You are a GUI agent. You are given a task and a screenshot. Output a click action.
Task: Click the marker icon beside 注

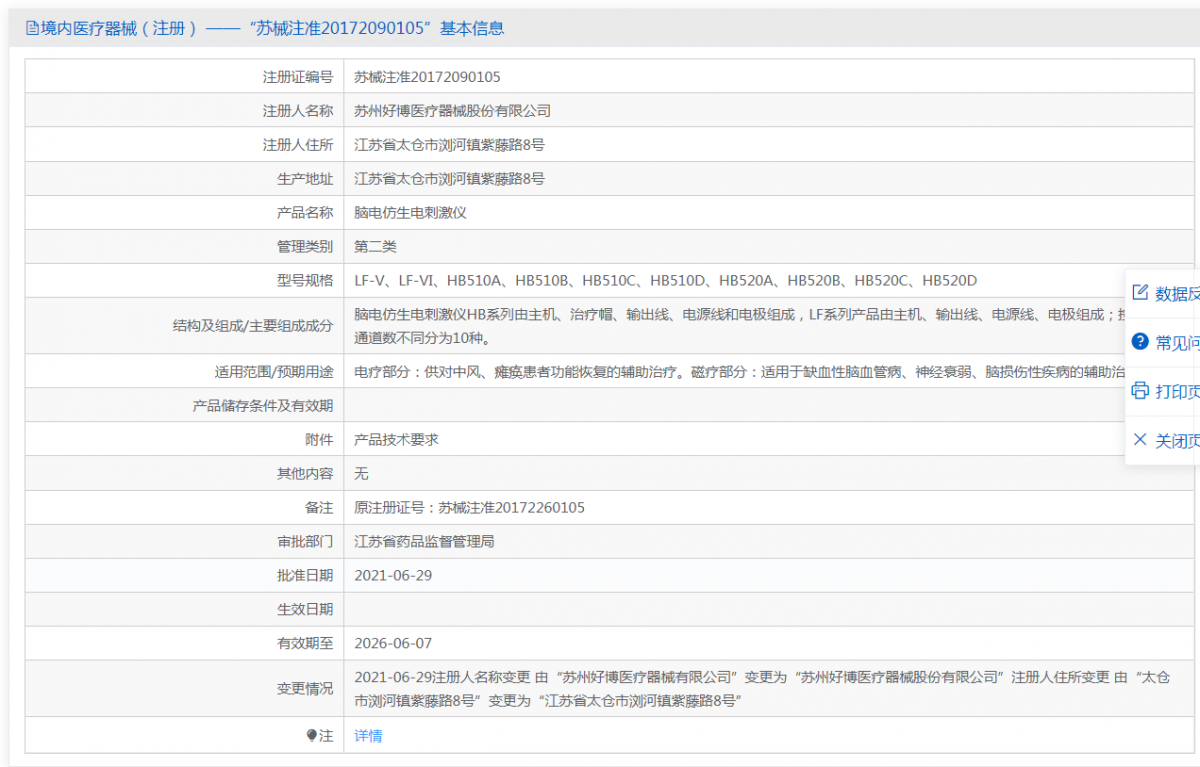[311, 736]
